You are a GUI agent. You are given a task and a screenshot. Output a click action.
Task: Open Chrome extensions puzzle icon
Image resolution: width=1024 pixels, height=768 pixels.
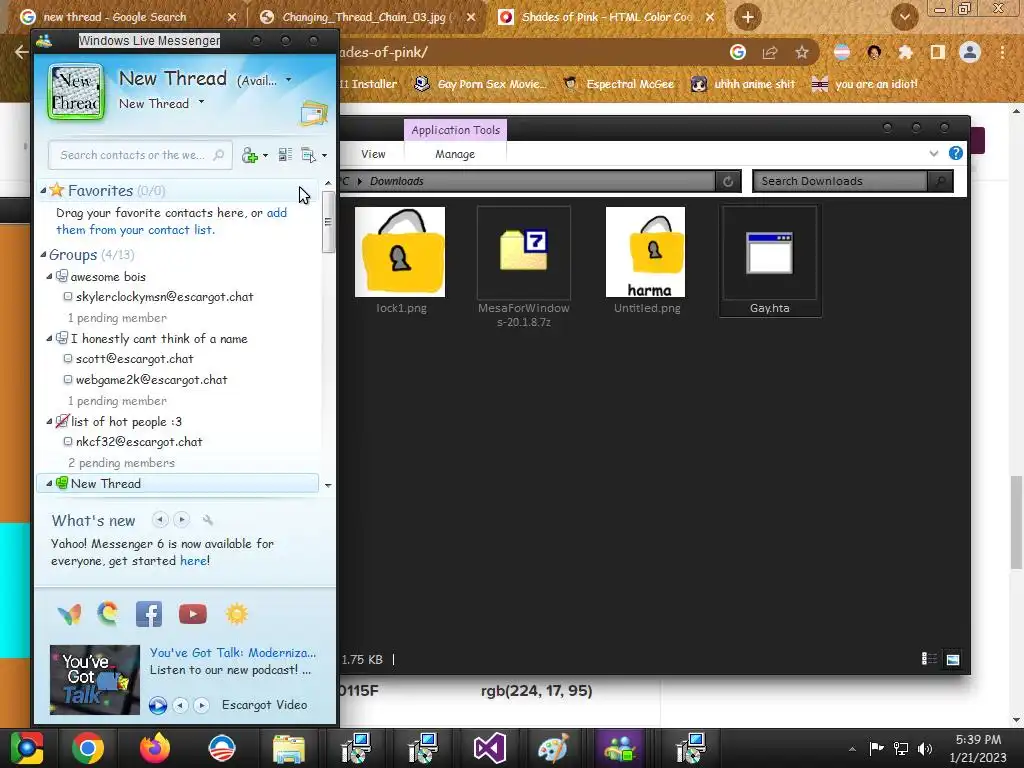pyautogui.click(x=905, y=52)
